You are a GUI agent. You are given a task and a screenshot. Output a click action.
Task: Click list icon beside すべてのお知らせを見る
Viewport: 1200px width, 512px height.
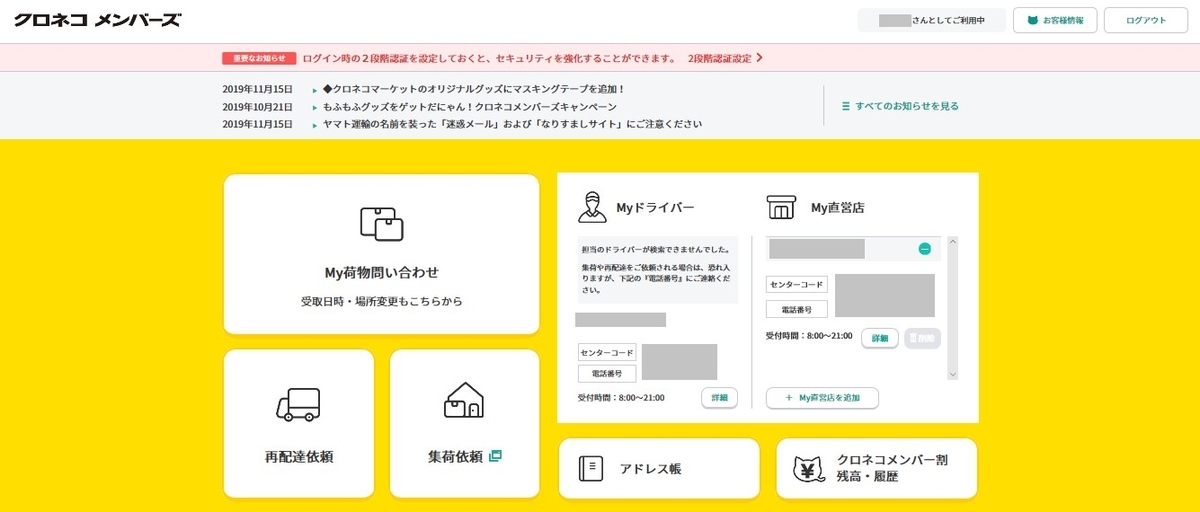pyautogui.click(x=846, y=105)
